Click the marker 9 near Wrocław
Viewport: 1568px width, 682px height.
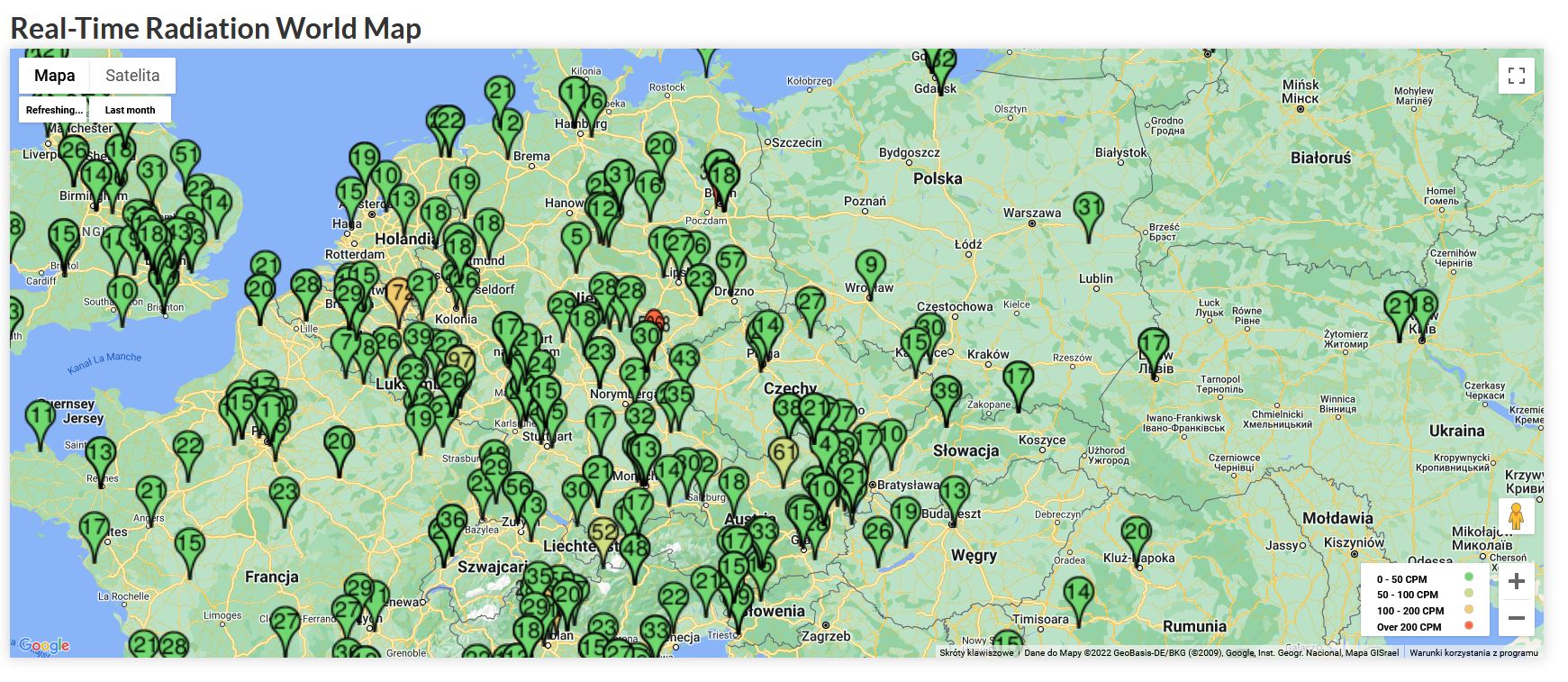[x=870, y=268]
